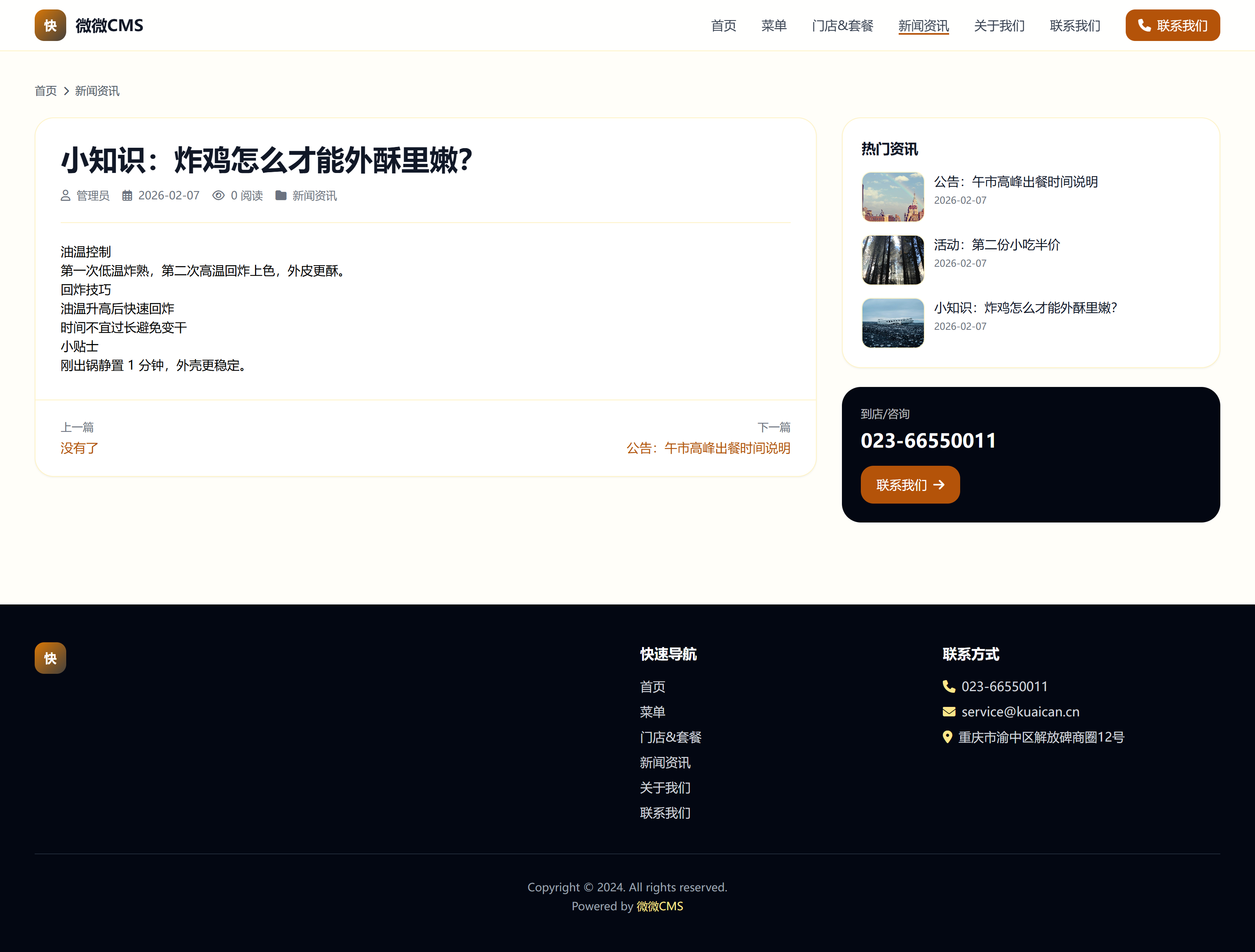
Task: Open 门店&套餐 in the top navigation
Action: pyautogui.click(x=843, y=26)
